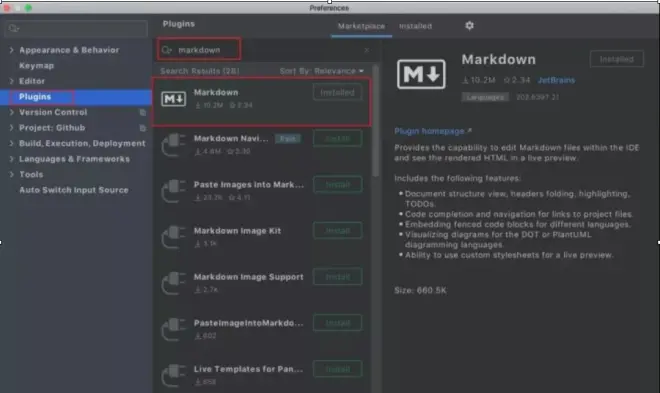Screen dimensions: 660x393
Task: Clear the plugin search with X icon
Action: (x=367, y=50)
